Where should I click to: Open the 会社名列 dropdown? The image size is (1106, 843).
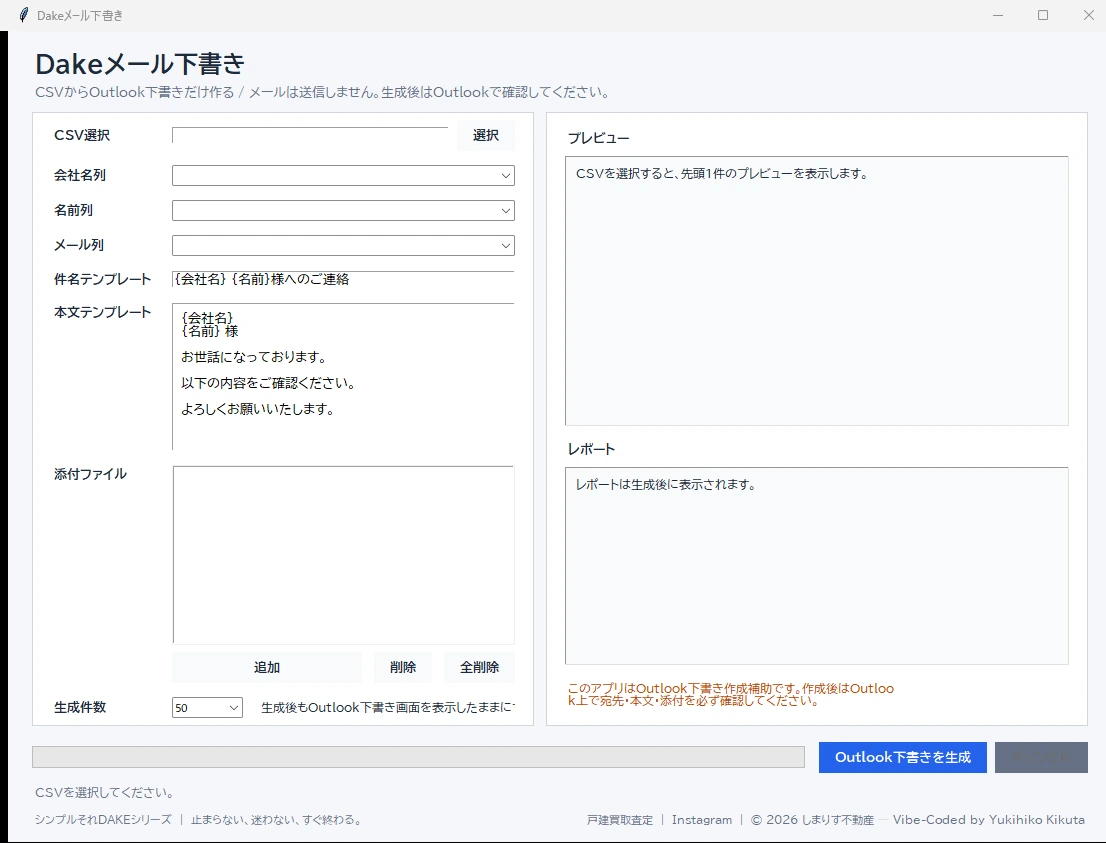pyautogui.click(x=343, y=175)
